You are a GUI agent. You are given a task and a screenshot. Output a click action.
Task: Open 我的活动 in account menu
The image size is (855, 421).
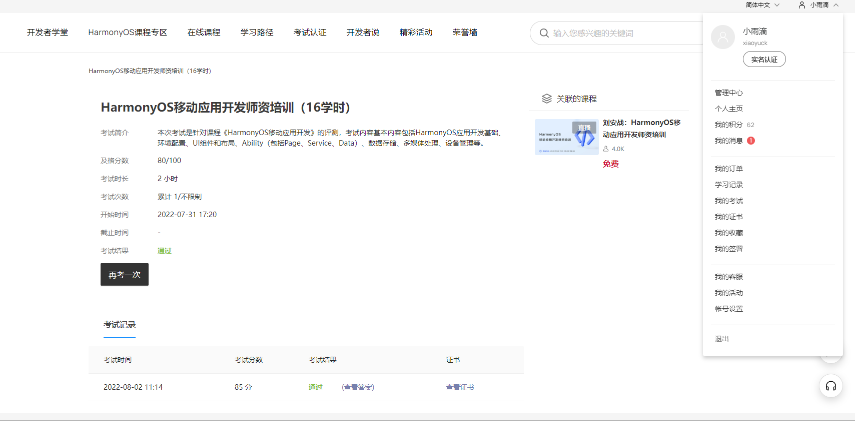[728, 293]
